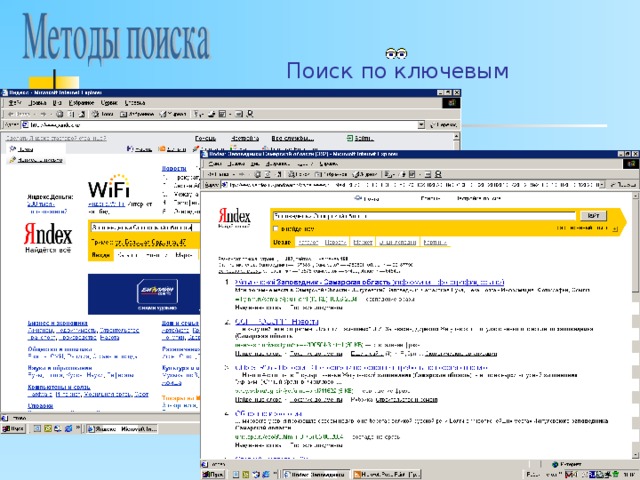
Task: Select the News tab above the search results
Action: tap(335, 241)
